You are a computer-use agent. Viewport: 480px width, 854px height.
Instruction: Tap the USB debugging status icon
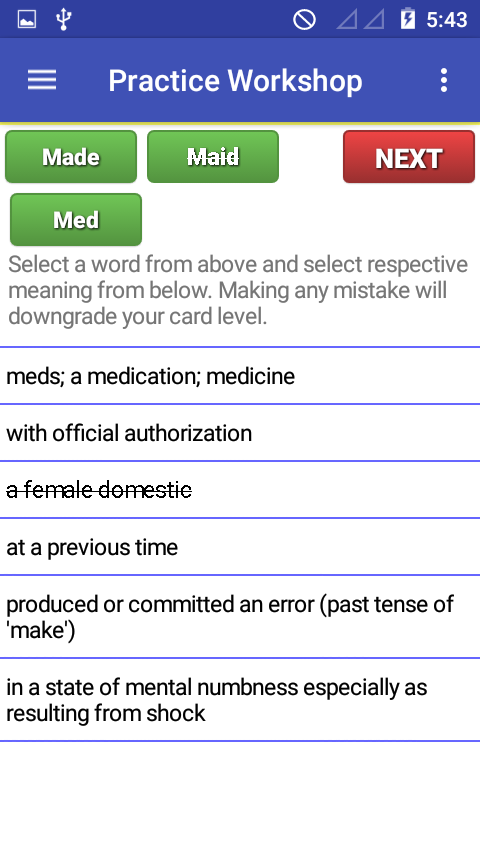click(63, 19)
